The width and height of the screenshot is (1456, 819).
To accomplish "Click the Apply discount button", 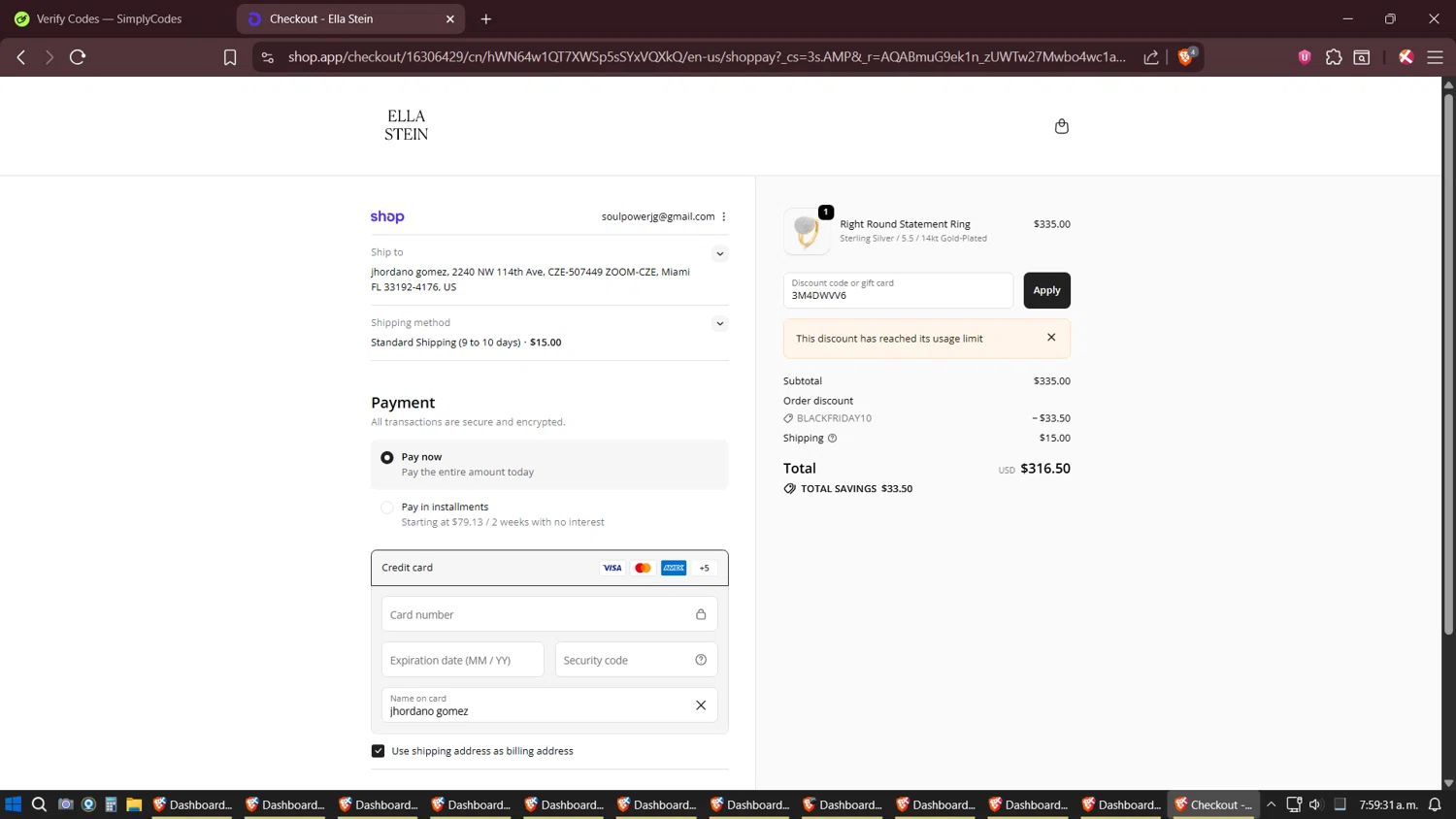I will coord(1046,290).
